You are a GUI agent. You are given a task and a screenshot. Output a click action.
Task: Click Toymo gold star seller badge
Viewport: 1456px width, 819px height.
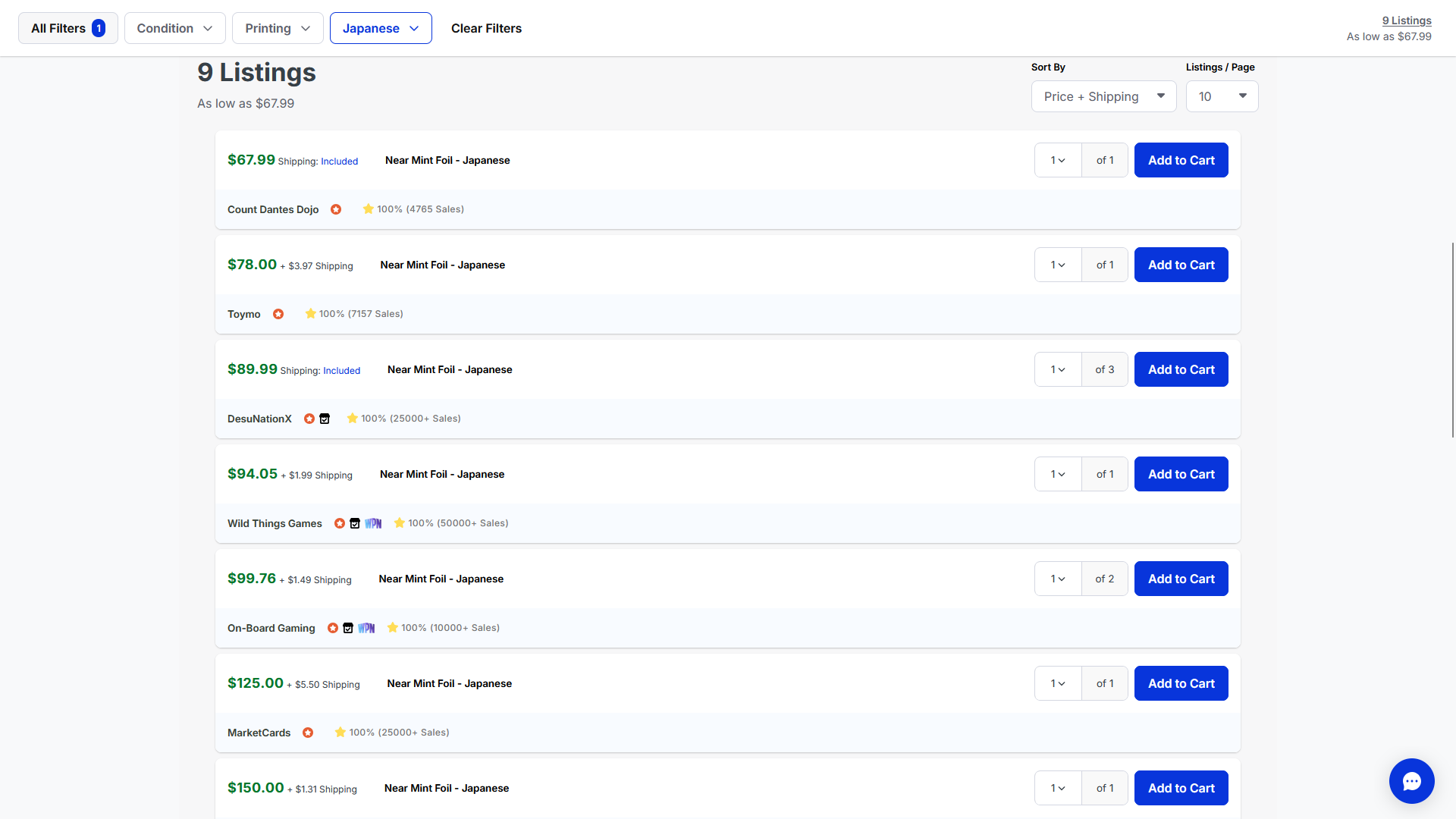point(278,314)
